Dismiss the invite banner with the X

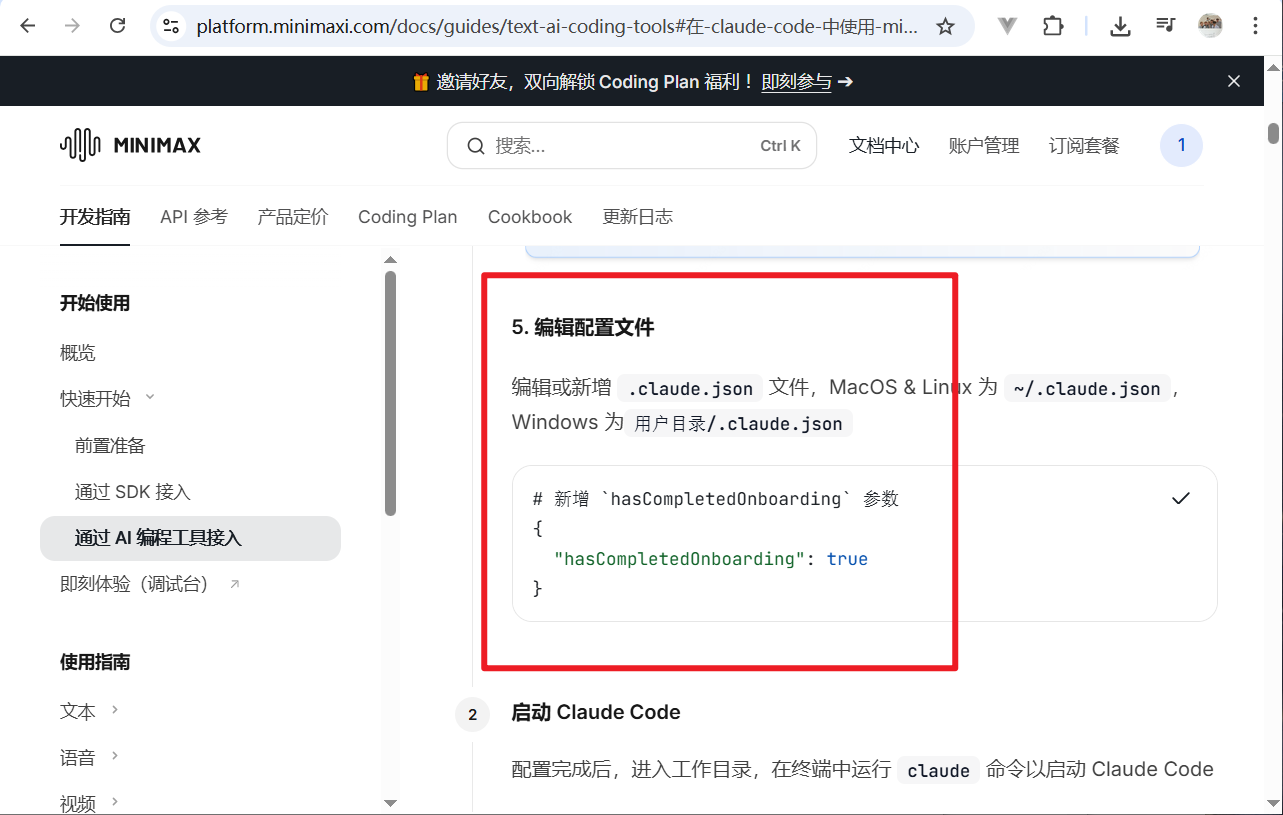coord(1234,81)
